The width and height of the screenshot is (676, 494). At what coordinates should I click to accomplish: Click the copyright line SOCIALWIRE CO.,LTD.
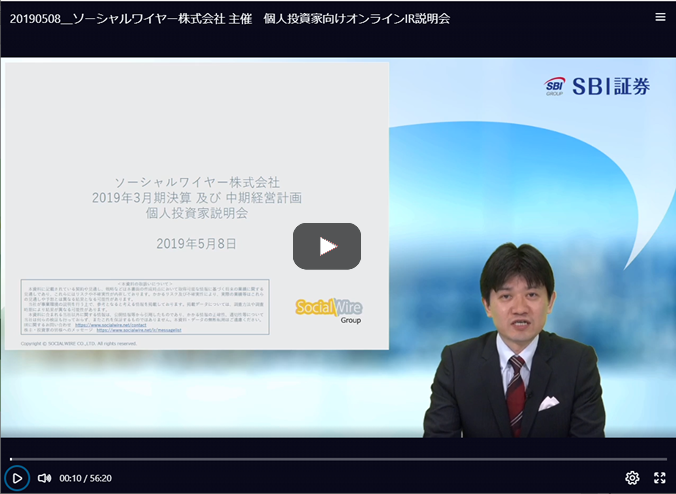[78, 344]
